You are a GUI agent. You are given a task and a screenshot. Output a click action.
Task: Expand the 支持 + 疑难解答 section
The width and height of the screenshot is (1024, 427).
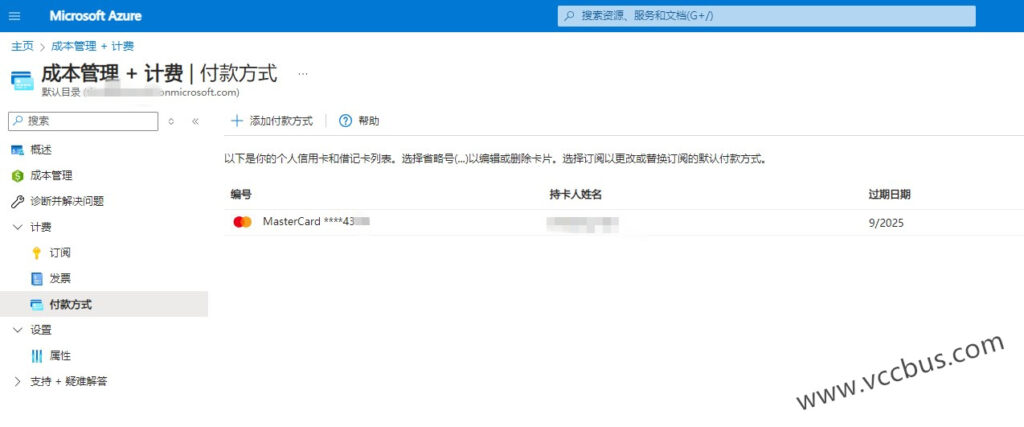click(17, 381)
